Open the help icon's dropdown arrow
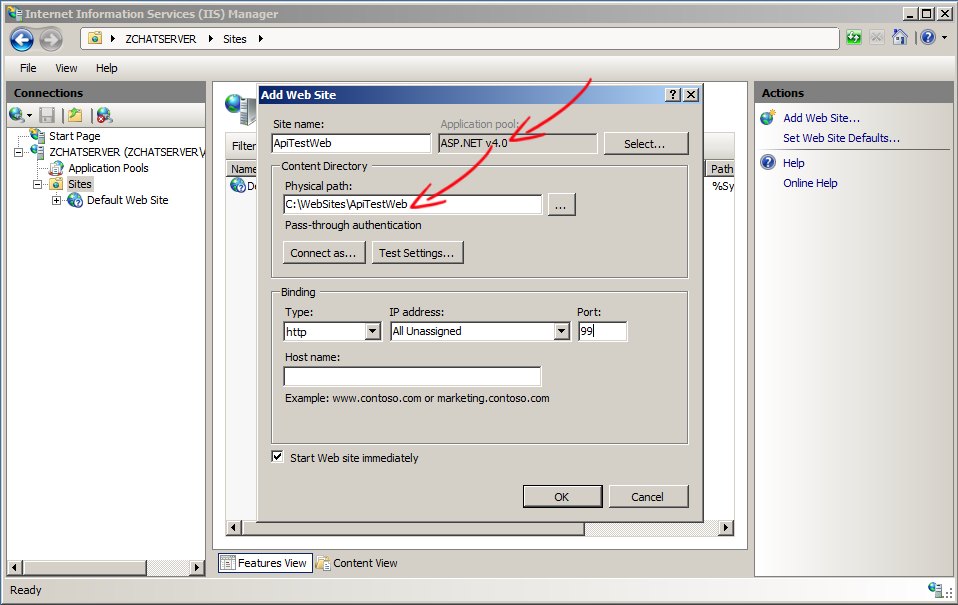Image resolution: width=958 pixels, height=605 pixels. pyautogui.click(x=945, y=38)
